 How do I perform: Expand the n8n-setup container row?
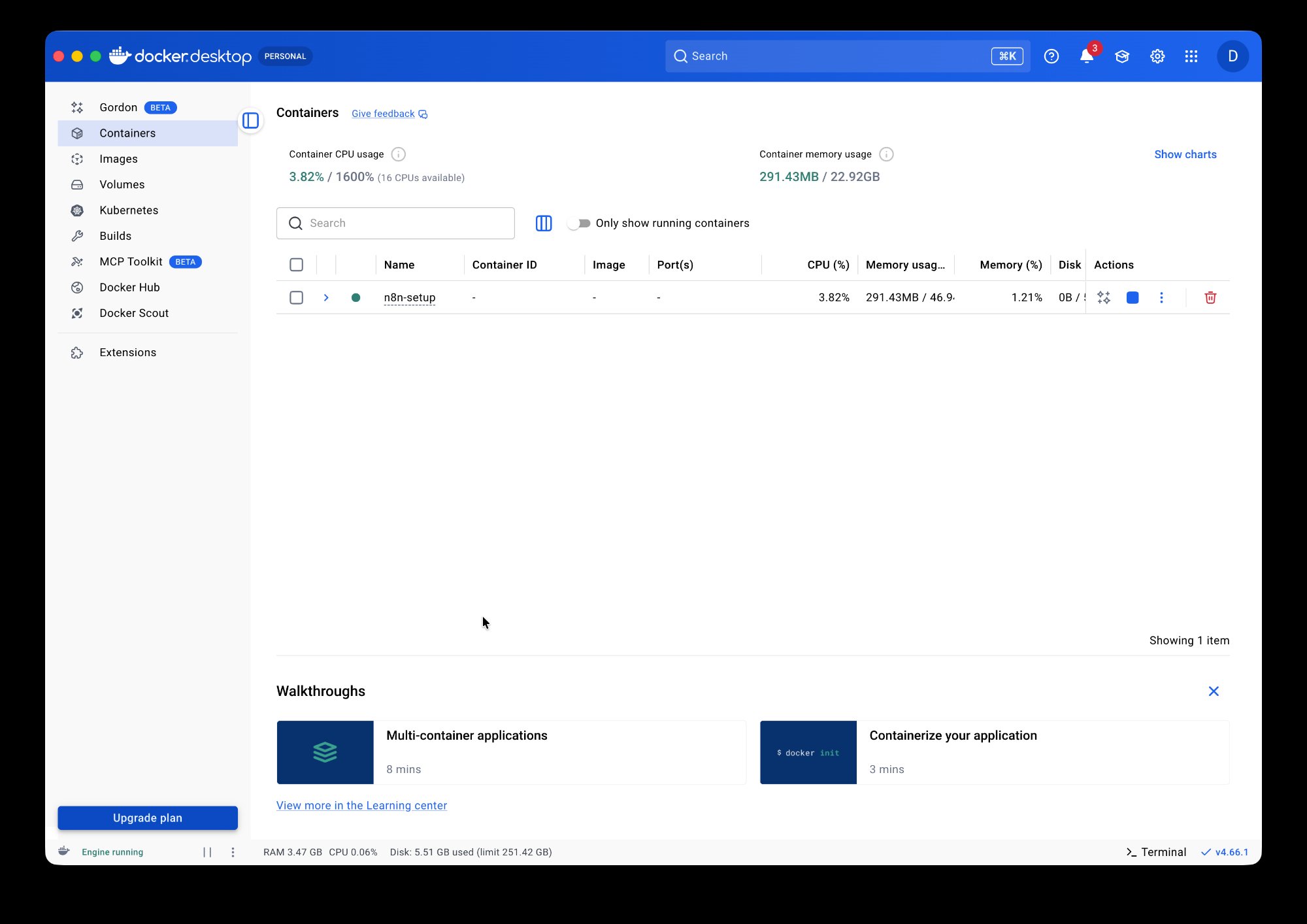pos(326,297)
